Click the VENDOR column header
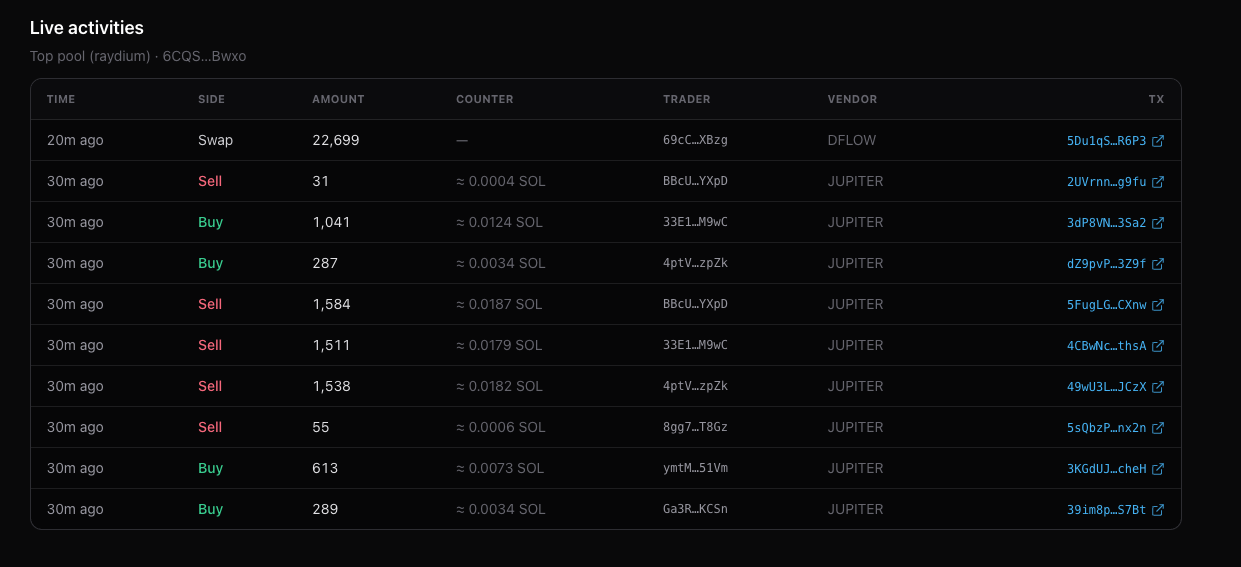 pyautogui.click(x=852, y=99)
